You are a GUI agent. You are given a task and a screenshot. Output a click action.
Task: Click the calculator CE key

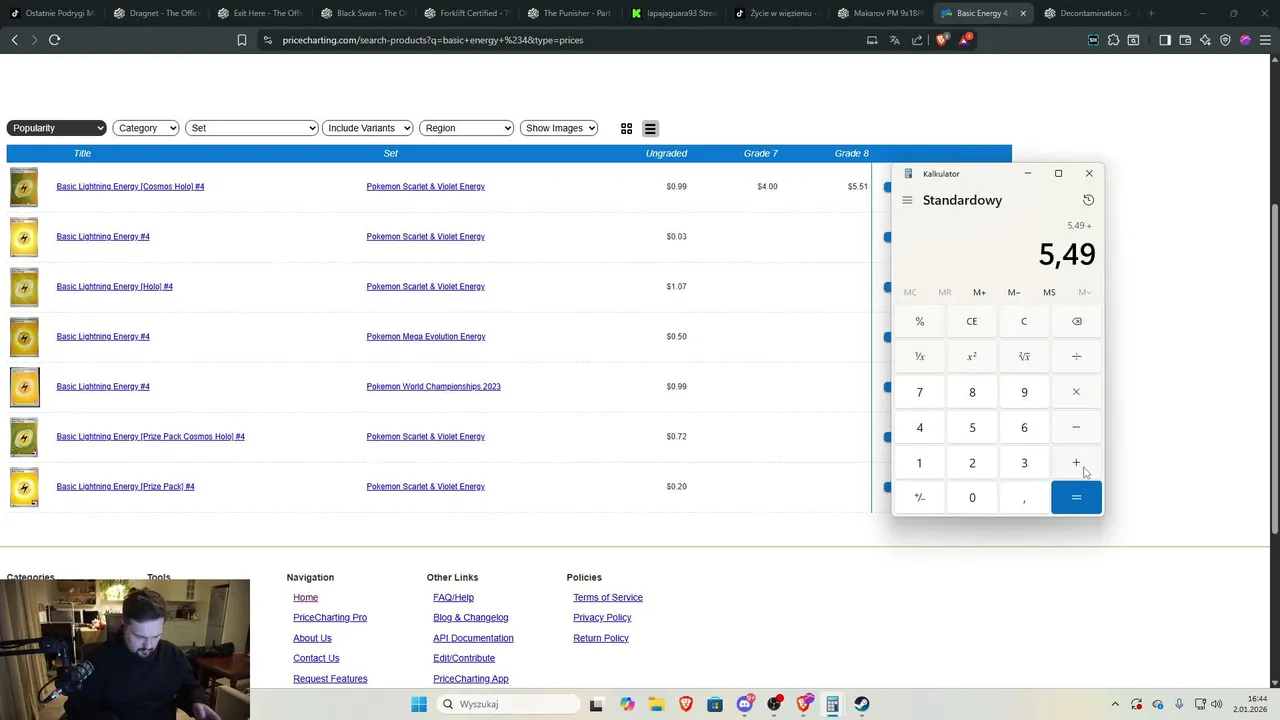coord(972,321)
